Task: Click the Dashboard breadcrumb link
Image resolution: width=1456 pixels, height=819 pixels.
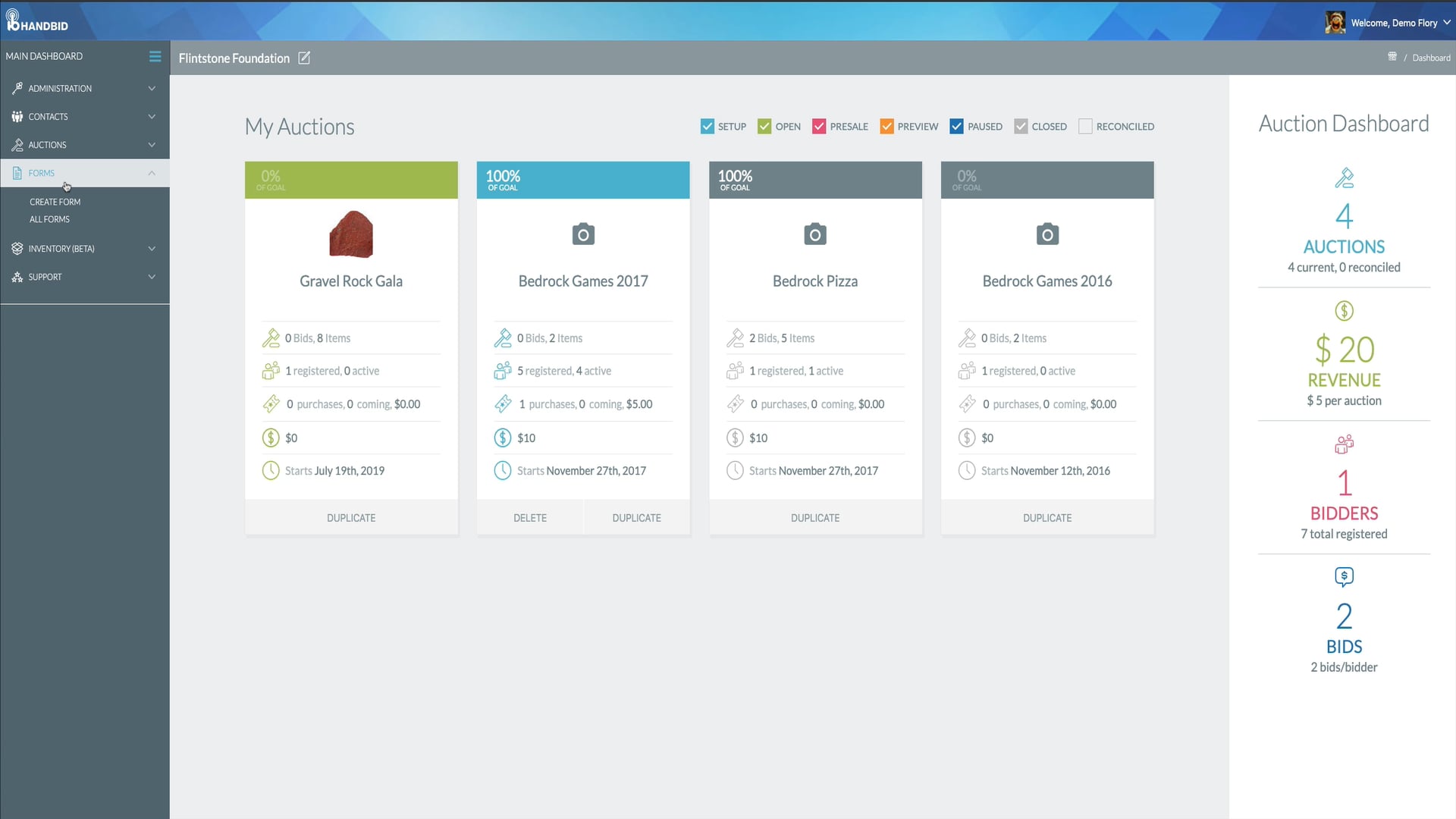Action: tap(1431, 58)
